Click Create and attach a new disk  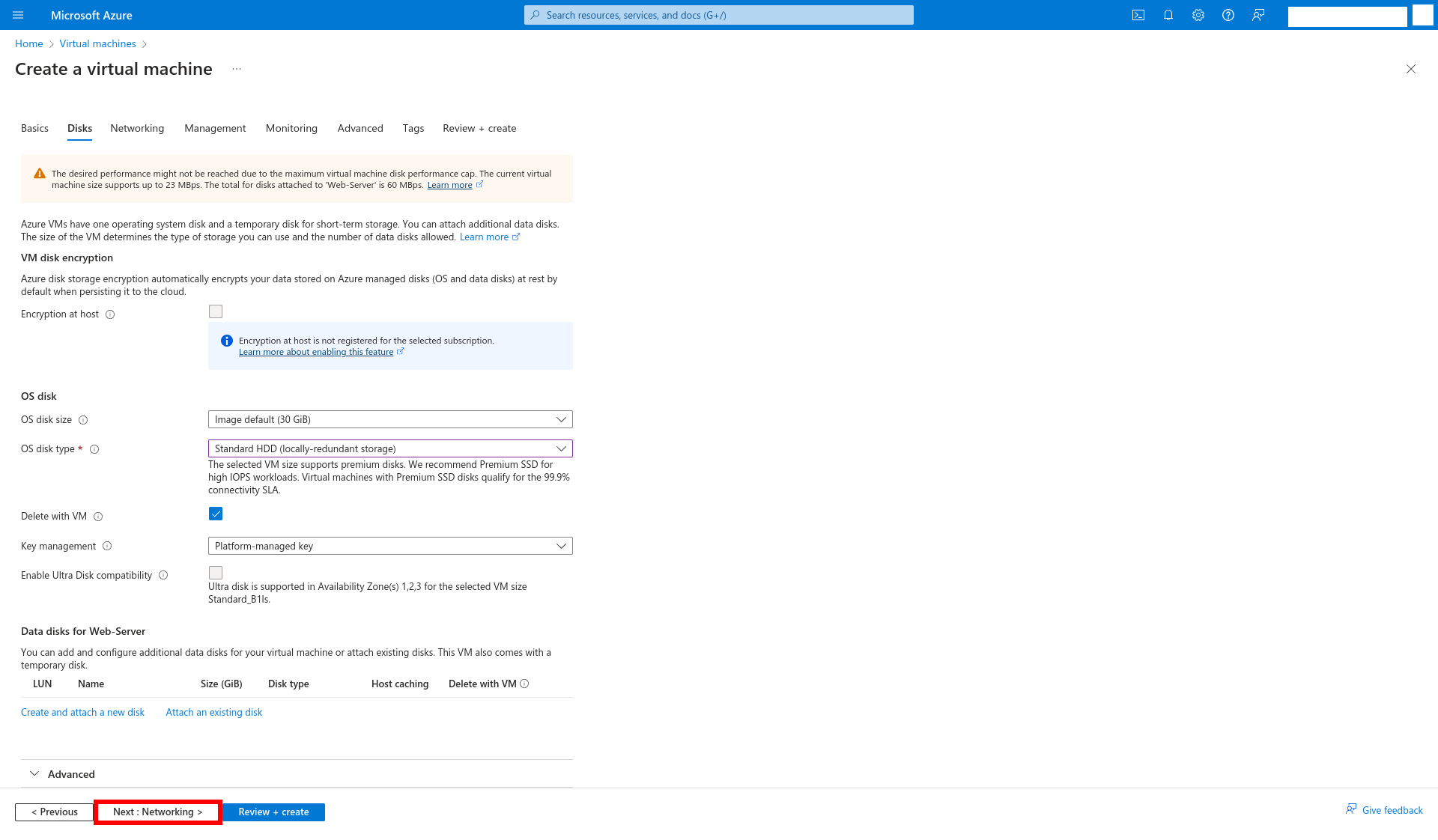pos(82,712)
